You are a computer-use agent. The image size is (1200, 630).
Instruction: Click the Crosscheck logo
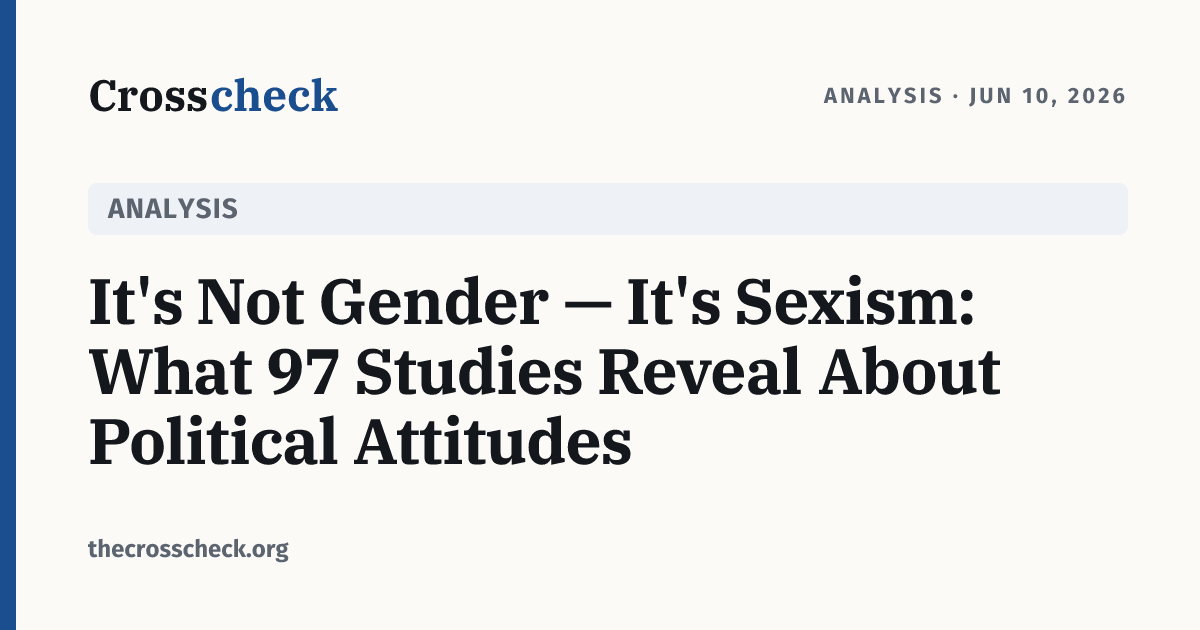coord(213,96)
